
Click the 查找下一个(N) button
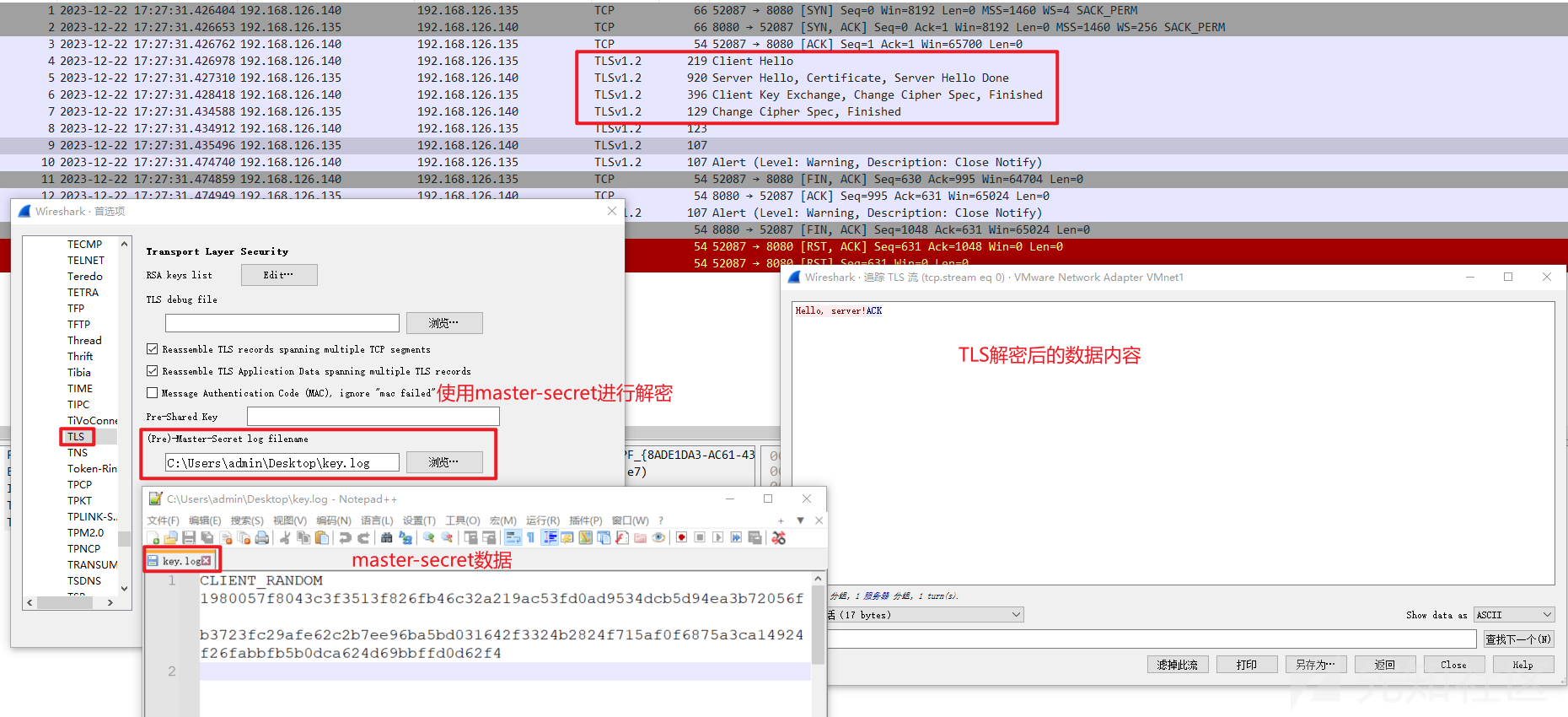(1519, 639)
